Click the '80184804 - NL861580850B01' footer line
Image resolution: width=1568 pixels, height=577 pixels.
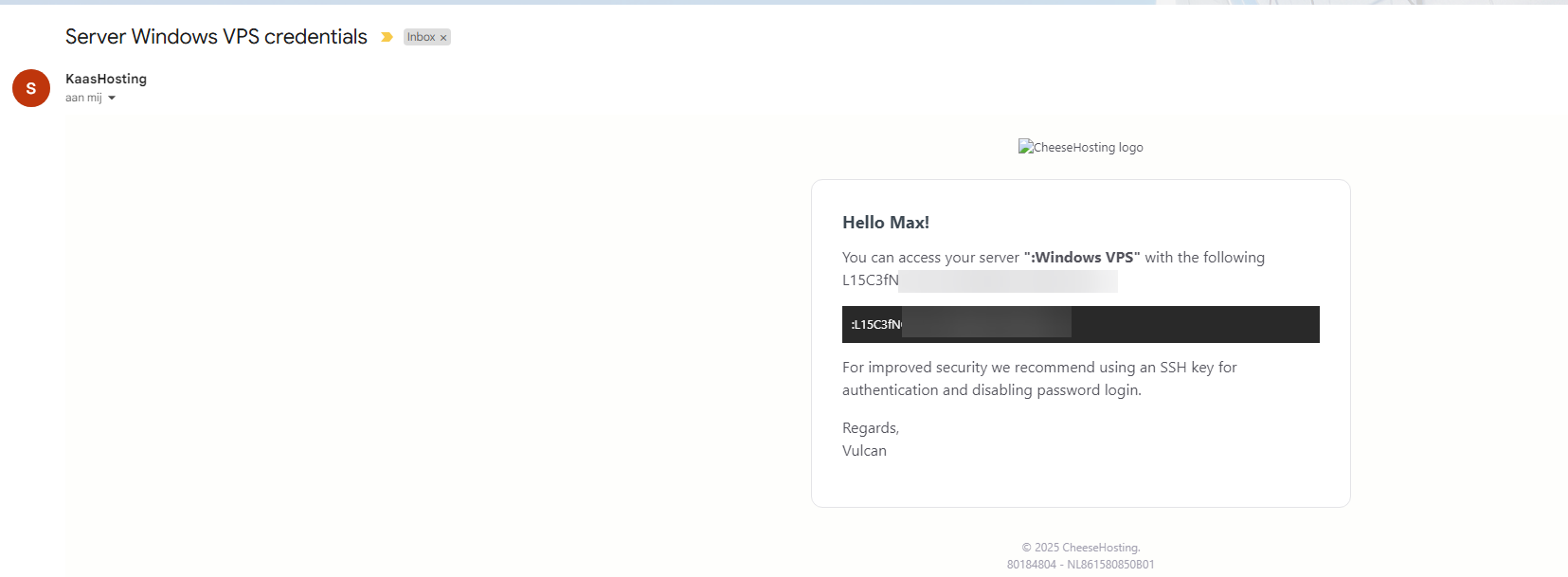1080,565
